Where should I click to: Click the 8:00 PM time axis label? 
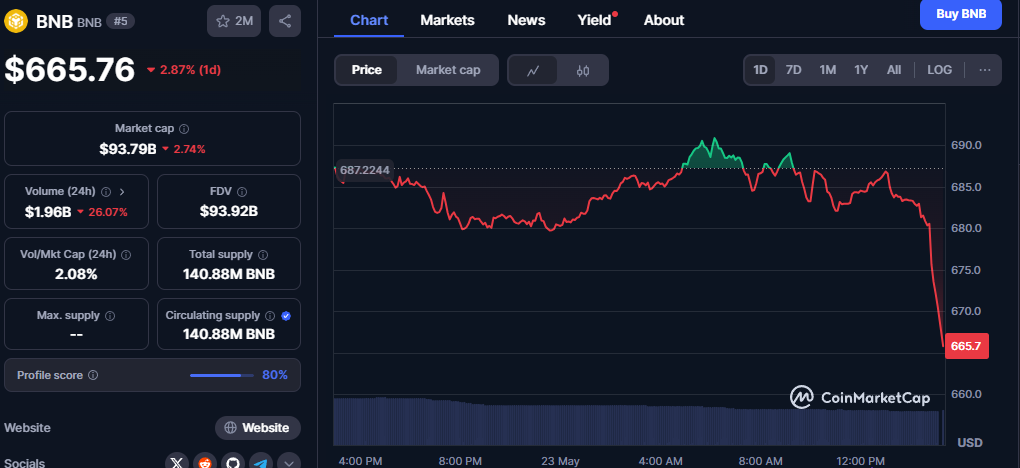460,461
